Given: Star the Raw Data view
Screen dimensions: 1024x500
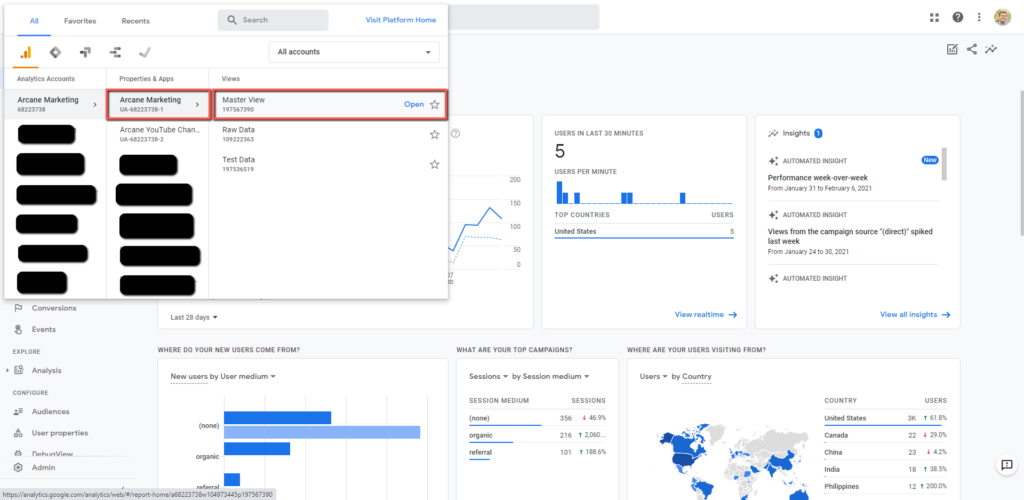Looking at the screenshot, I should point(434,134).
